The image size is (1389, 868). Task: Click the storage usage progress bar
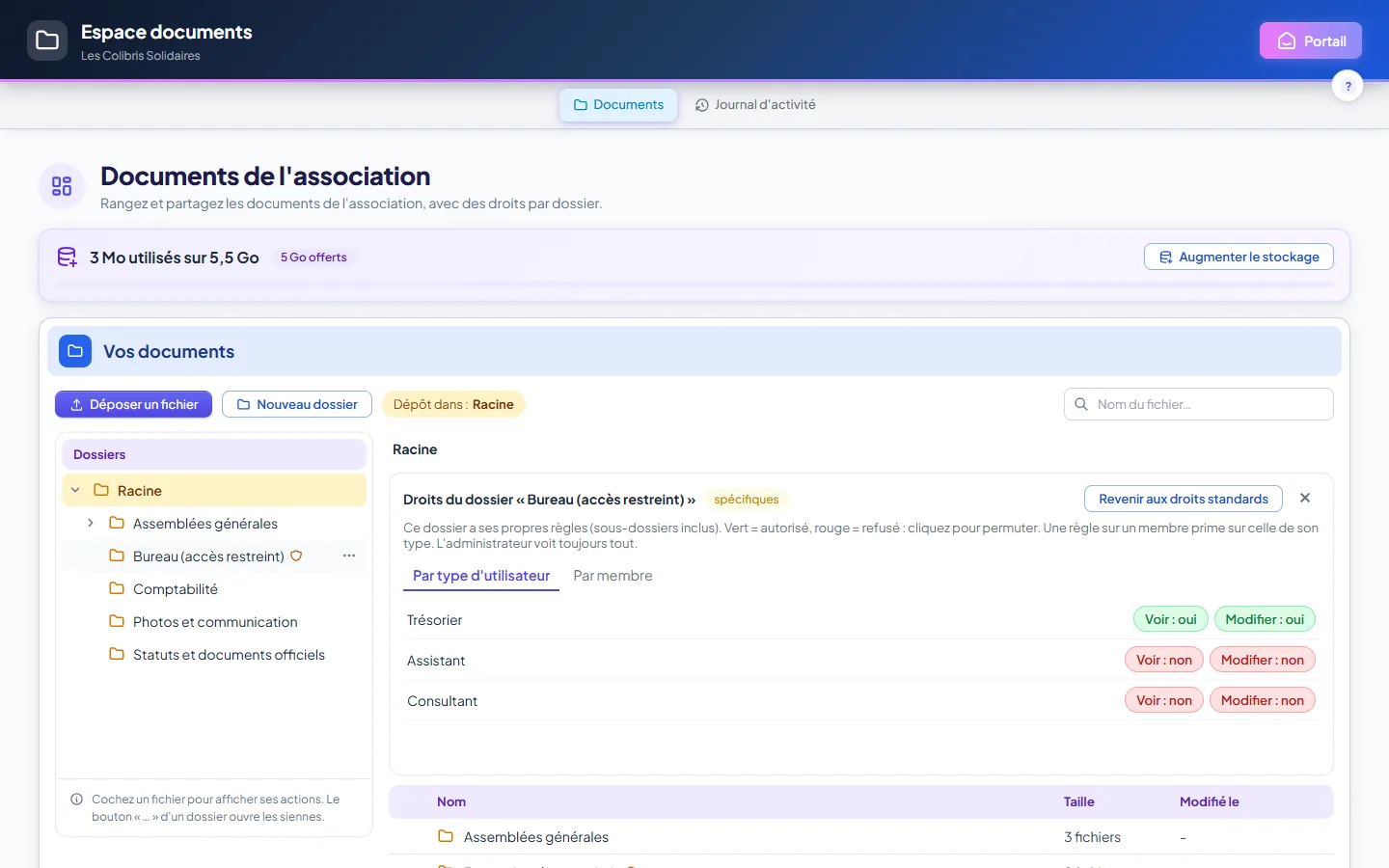[x=694, y=285]
